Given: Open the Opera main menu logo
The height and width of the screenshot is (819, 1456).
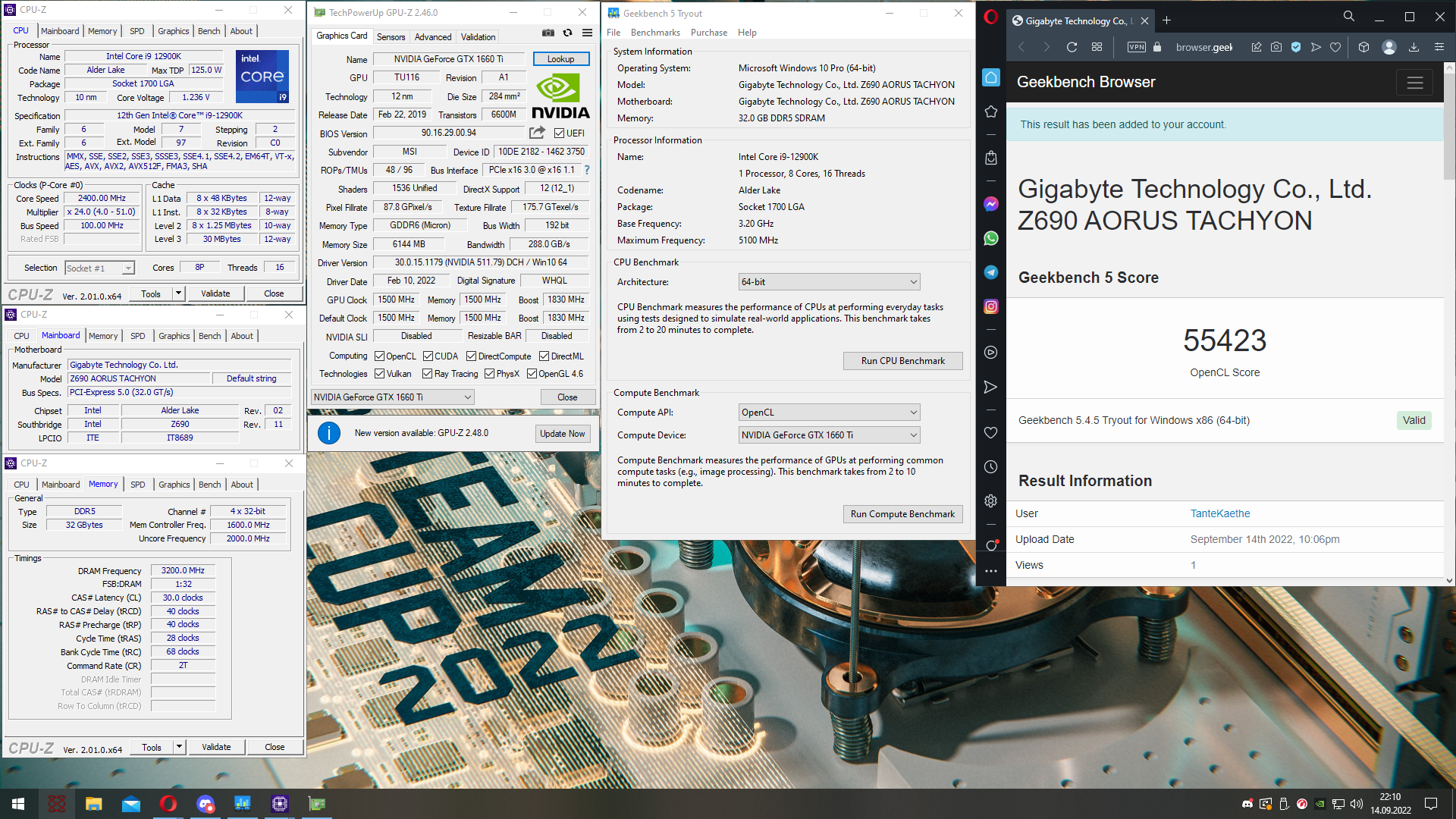Looking at the screenshot, I should (x=990, y=17).
